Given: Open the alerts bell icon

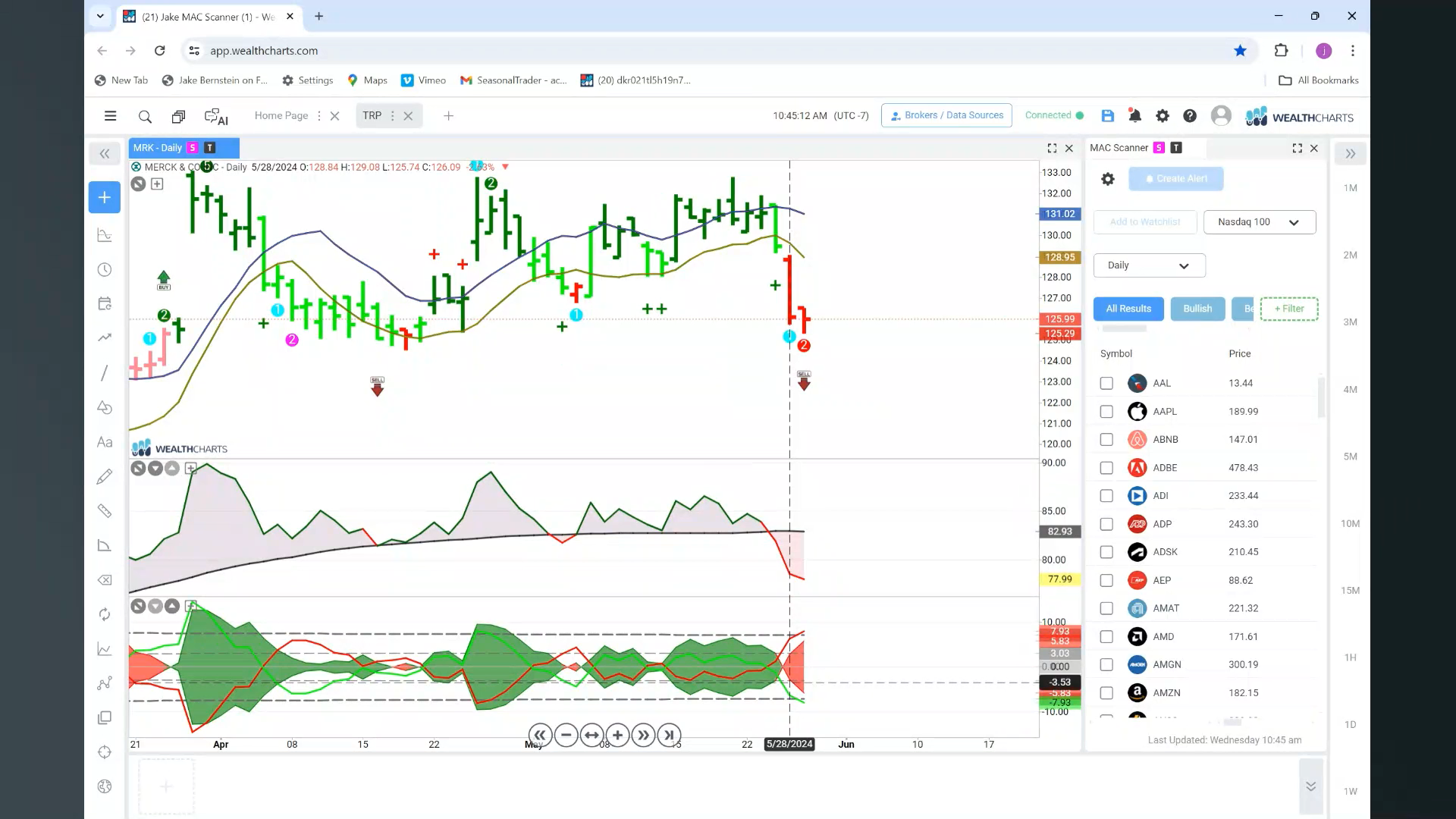Looking at the screenshot, I should [x=1134, y=116].
